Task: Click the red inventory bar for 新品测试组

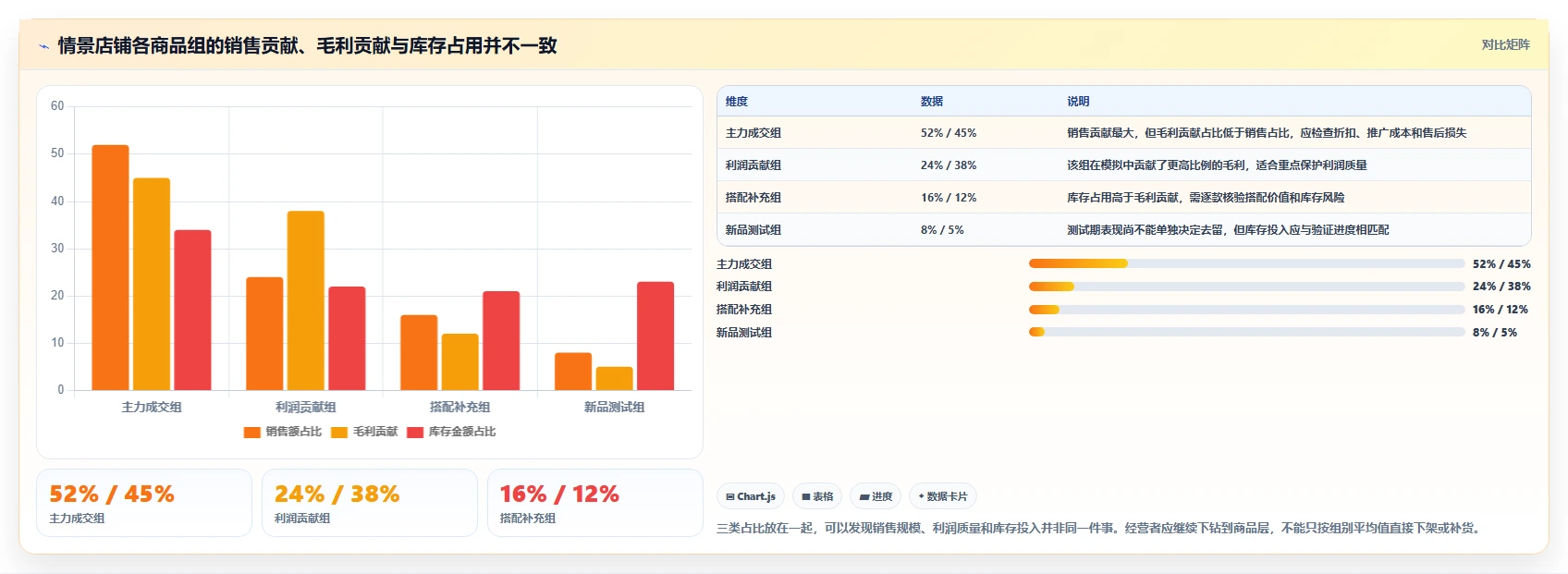Action: tap(655, 336)
